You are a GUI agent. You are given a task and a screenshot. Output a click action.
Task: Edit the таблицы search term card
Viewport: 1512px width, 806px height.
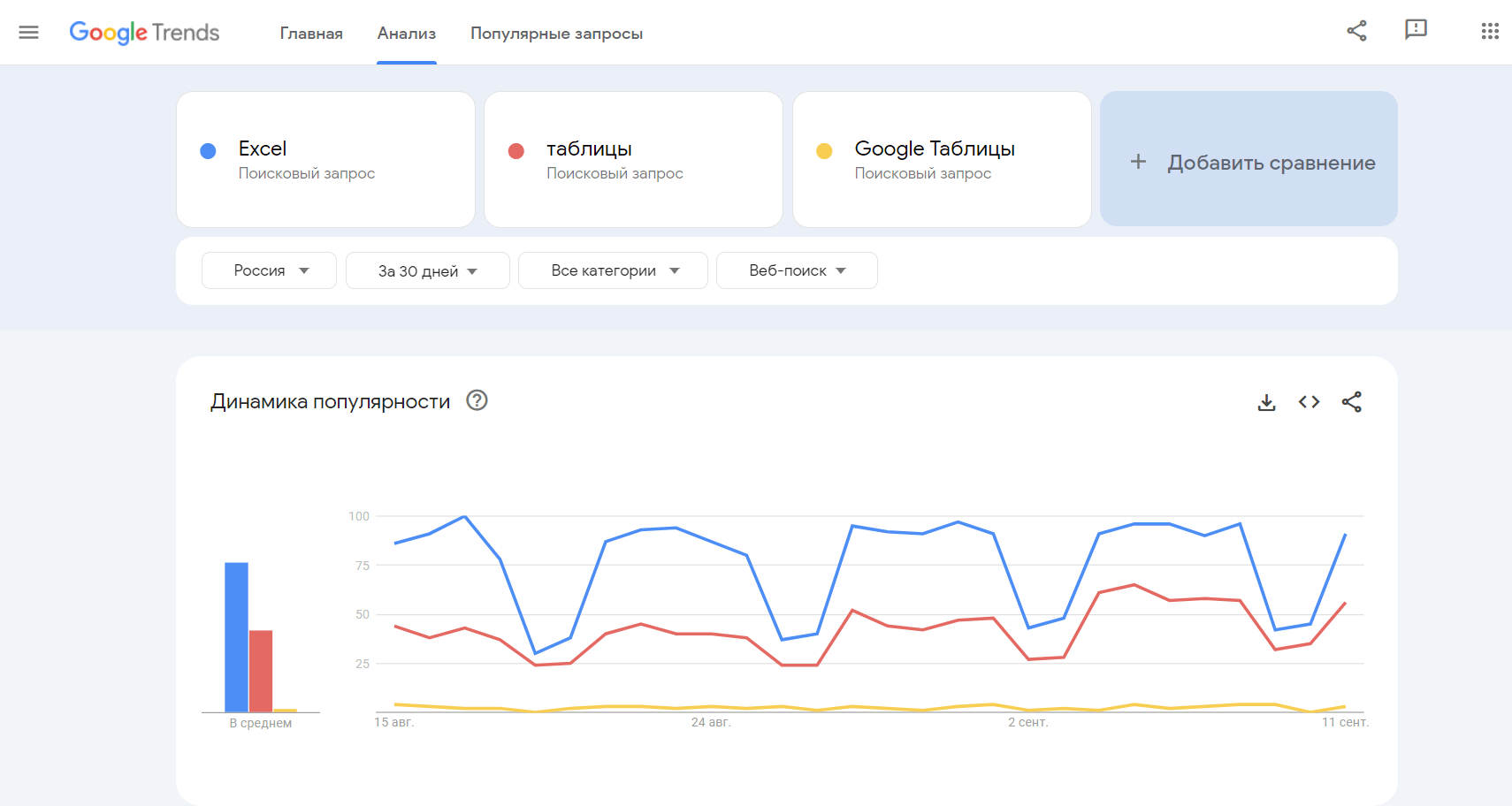(633, 159)
